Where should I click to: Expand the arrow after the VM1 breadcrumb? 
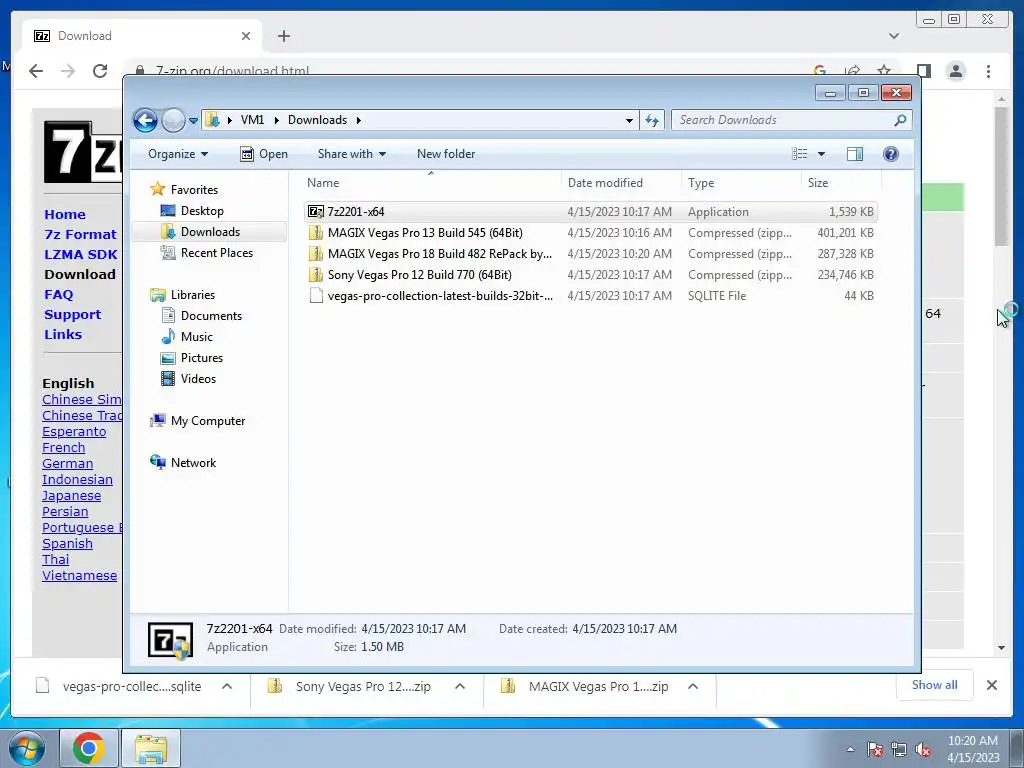click(276, 120)
